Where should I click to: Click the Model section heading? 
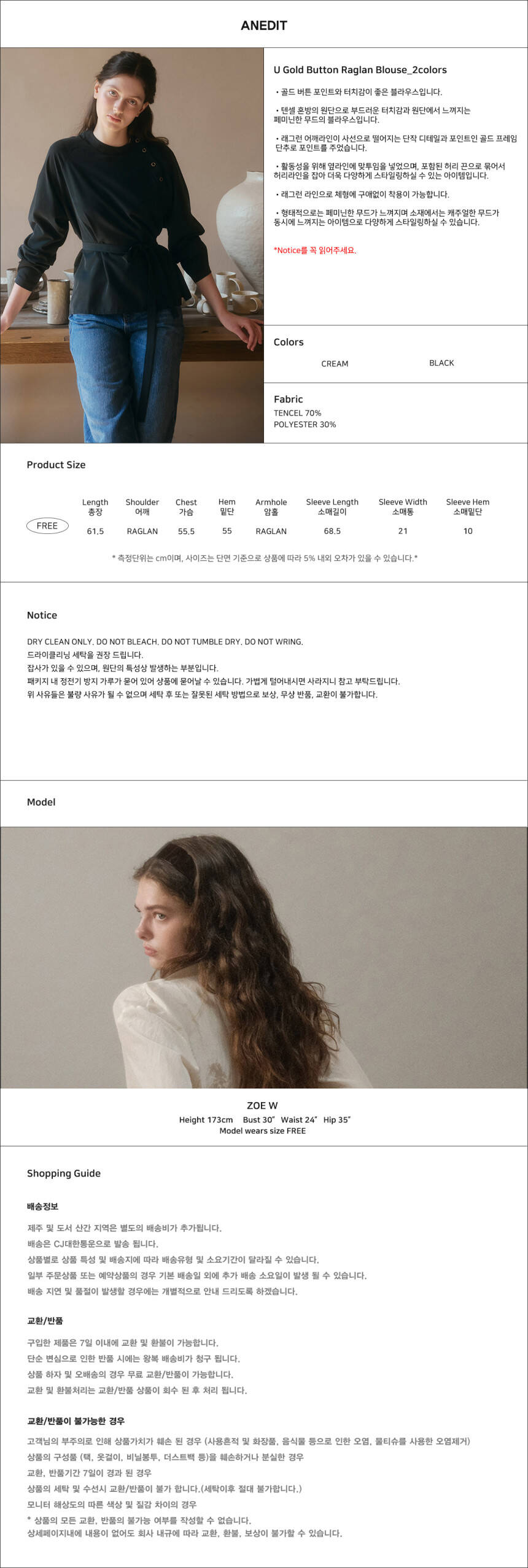tap(41, 801)
